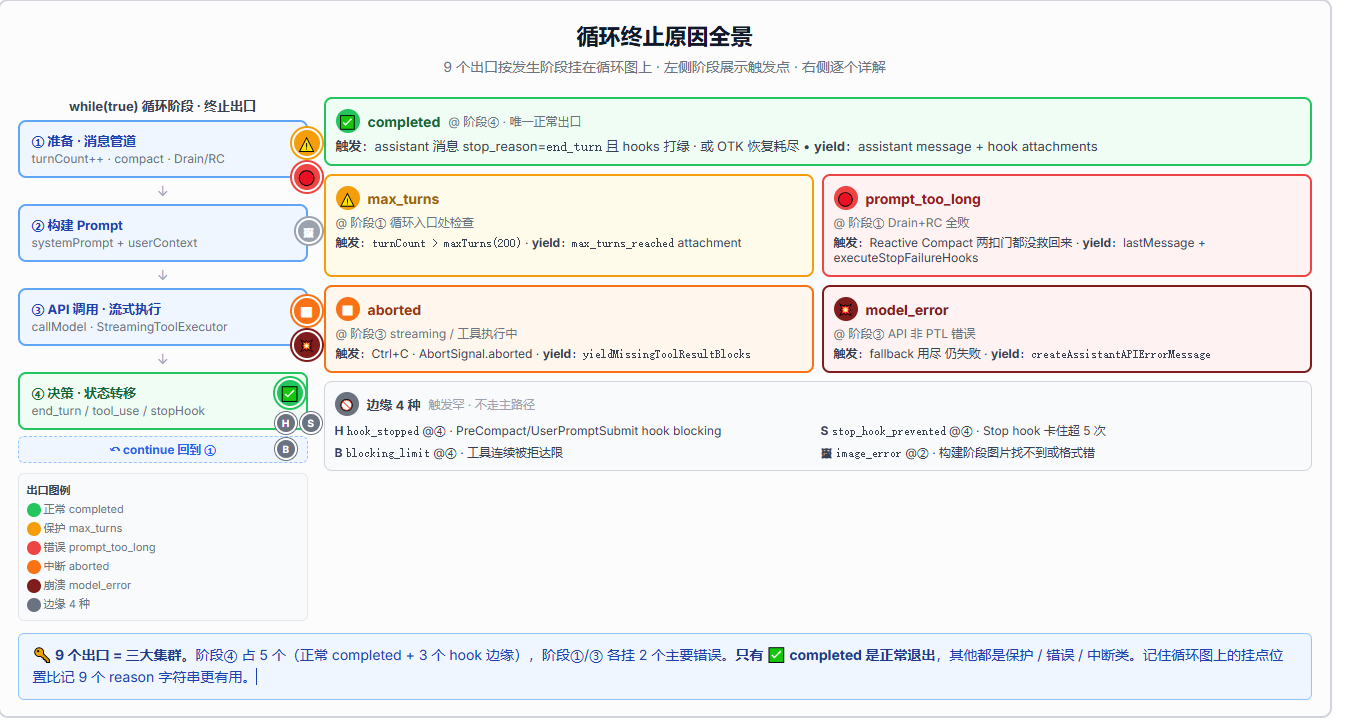Click the red 错误 prompt_too_long legend dot
This screenshot has height=724, width=1345.
click(34, 548)
